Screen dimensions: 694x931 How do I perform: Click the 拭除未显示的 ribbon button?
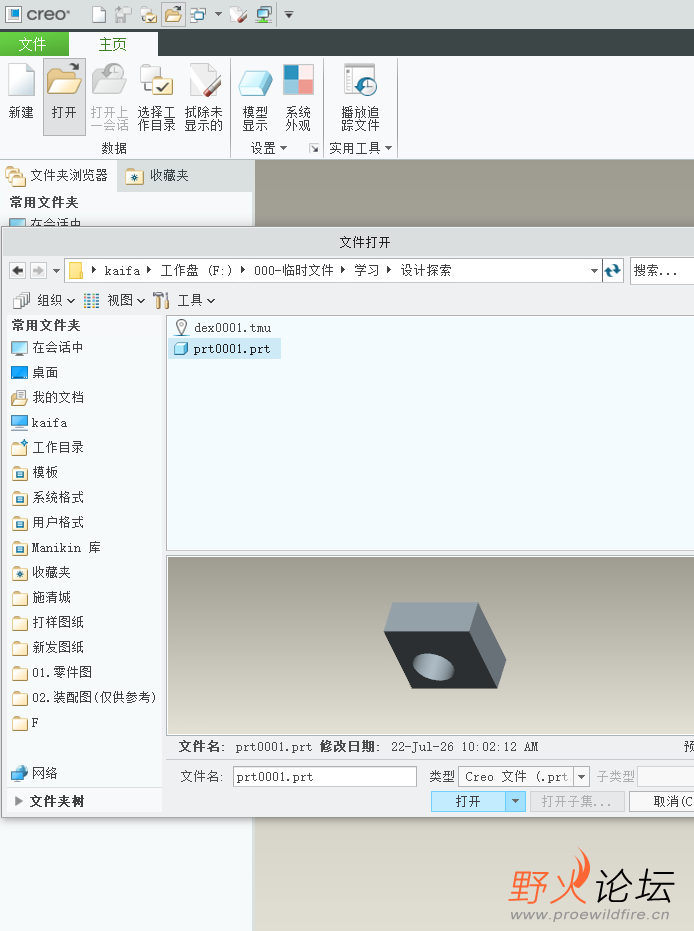tap(204, 97)
